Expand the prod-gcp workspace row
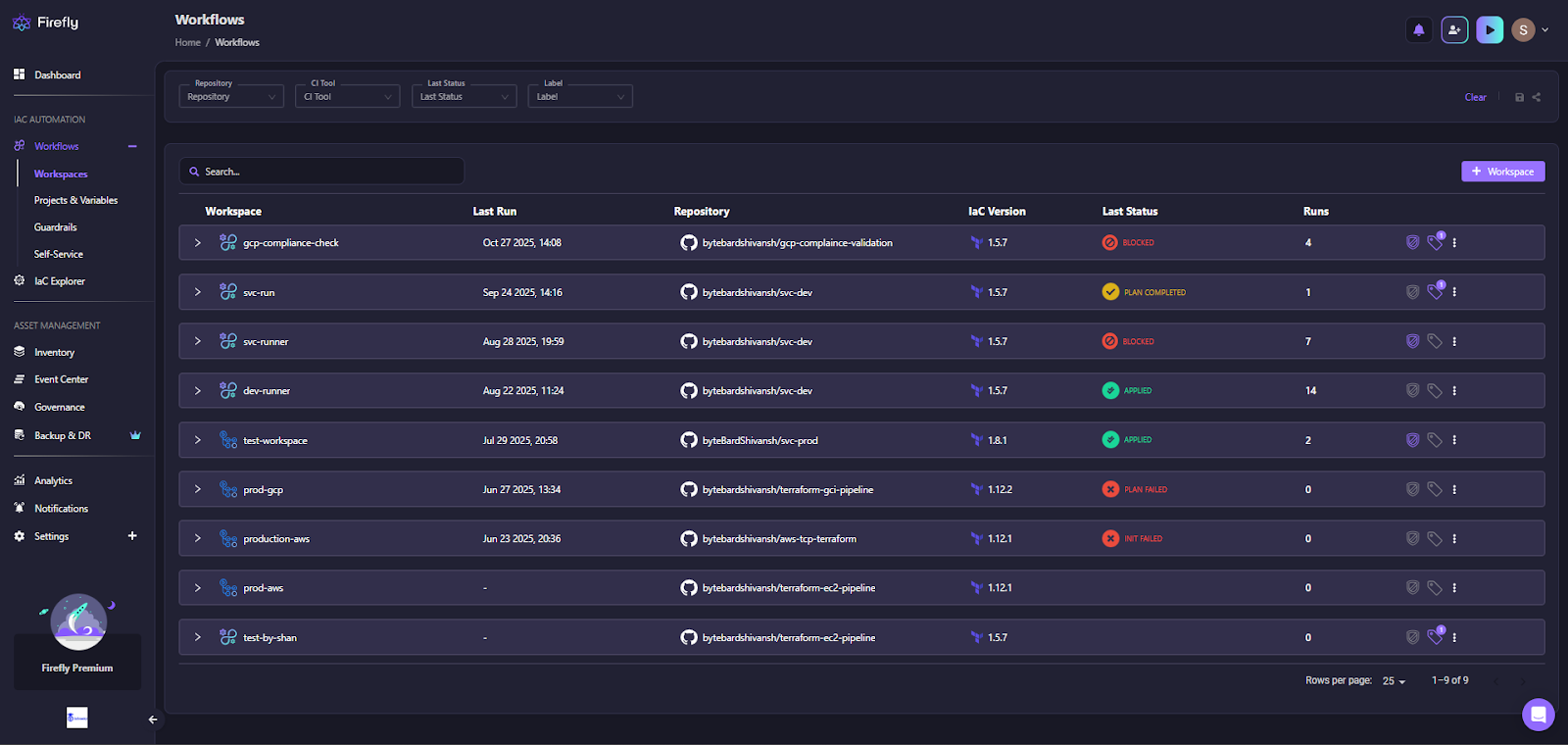The image size is (1568, 745). 197,489
